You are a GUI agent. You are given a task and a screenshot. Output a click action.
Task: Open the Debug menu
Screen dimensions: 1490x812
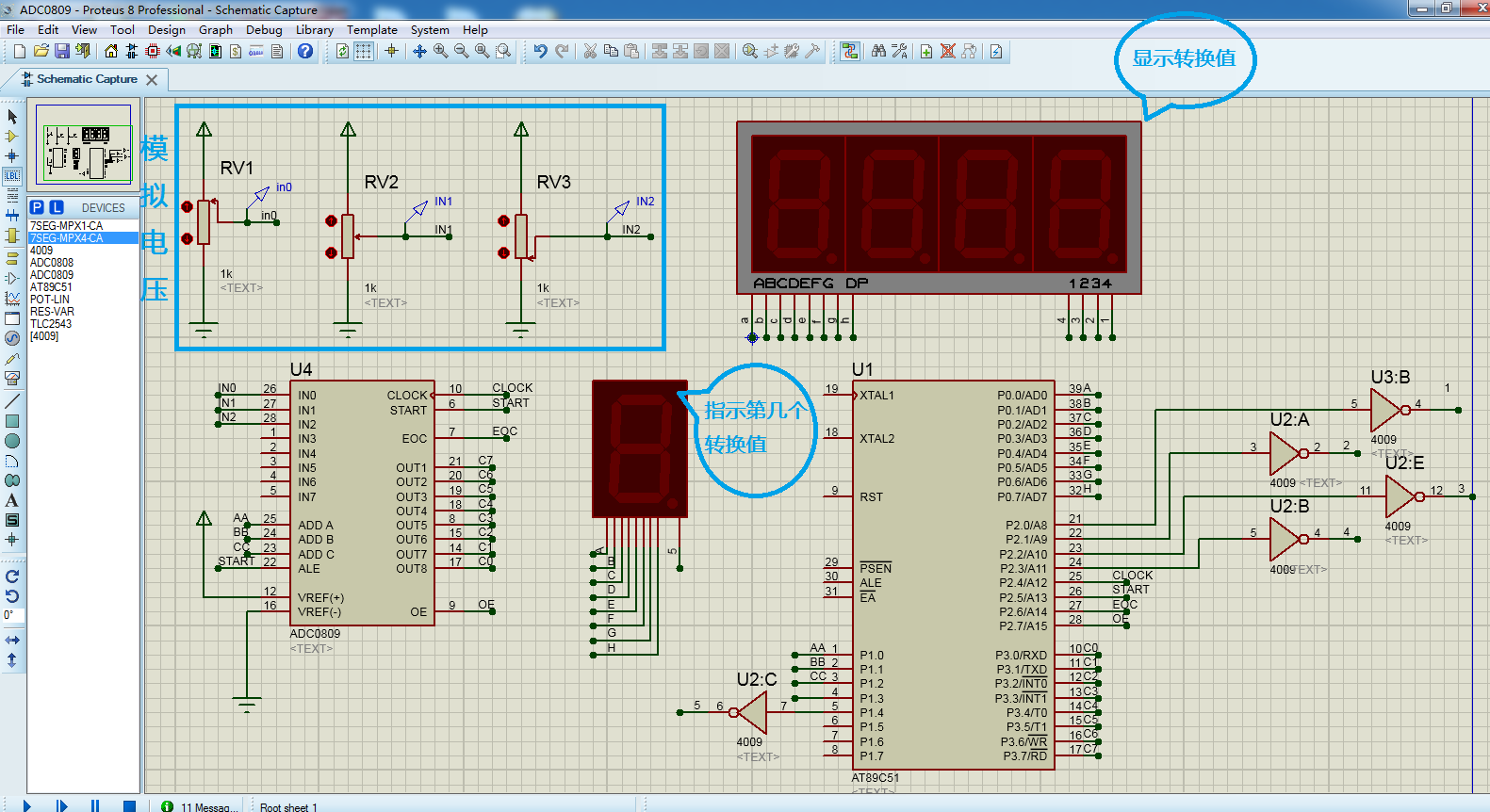tap(265, 29)
